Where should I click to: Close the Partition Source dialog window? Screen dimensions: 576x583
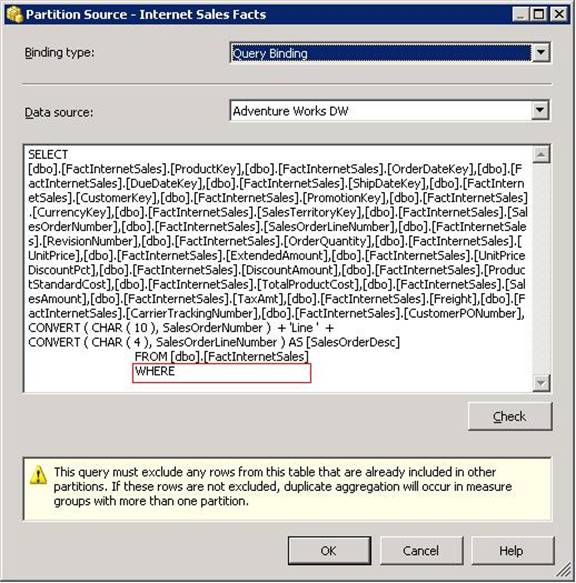tap(559, 15)
